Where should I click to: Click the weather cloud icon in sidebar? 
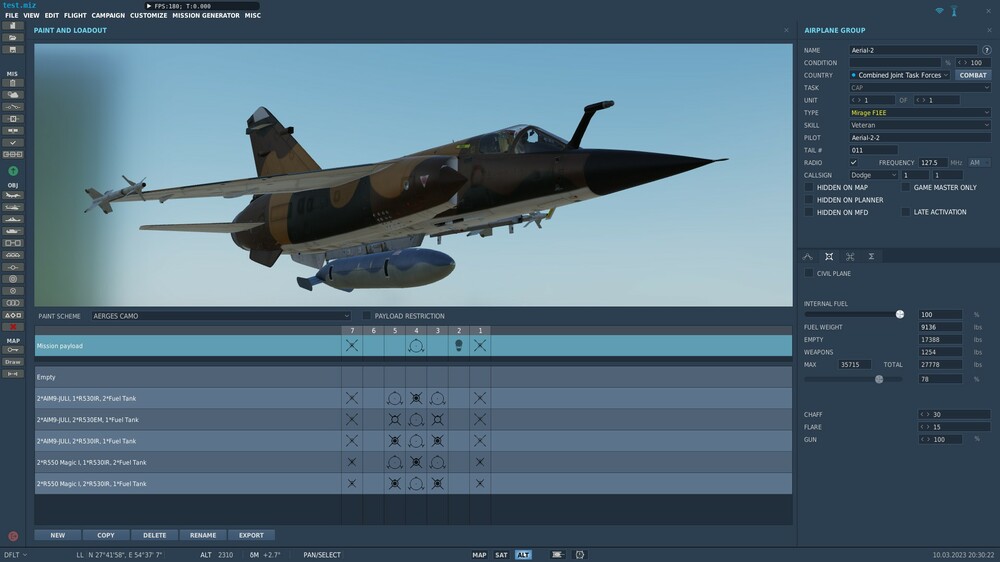pos(13,94)
